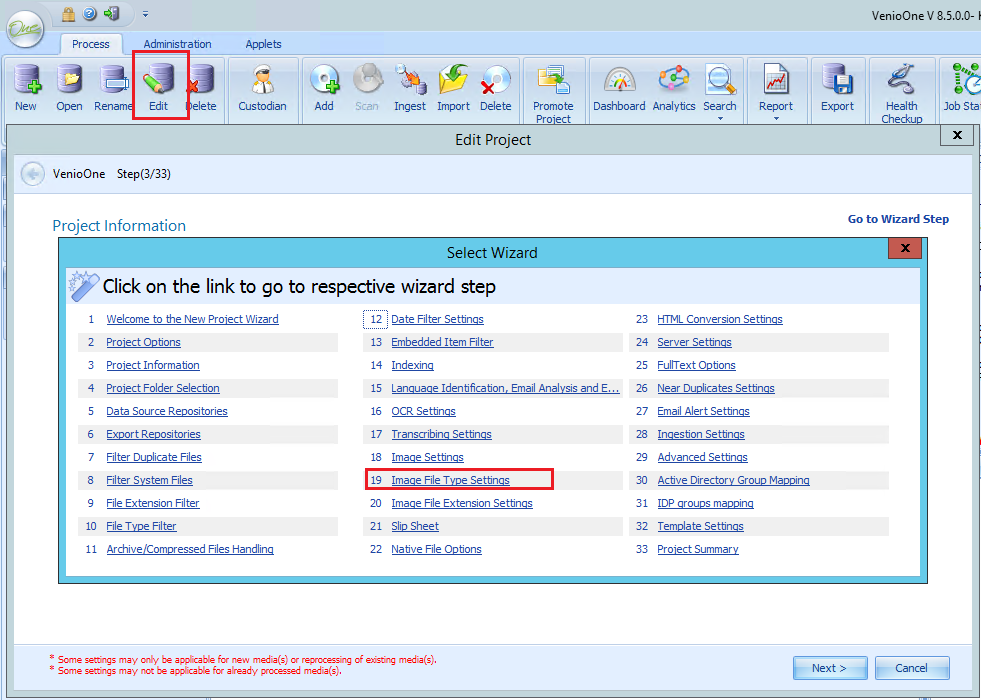Go to Filter Duplicate Files
981x700 pixels.
[x=154, y=457]
